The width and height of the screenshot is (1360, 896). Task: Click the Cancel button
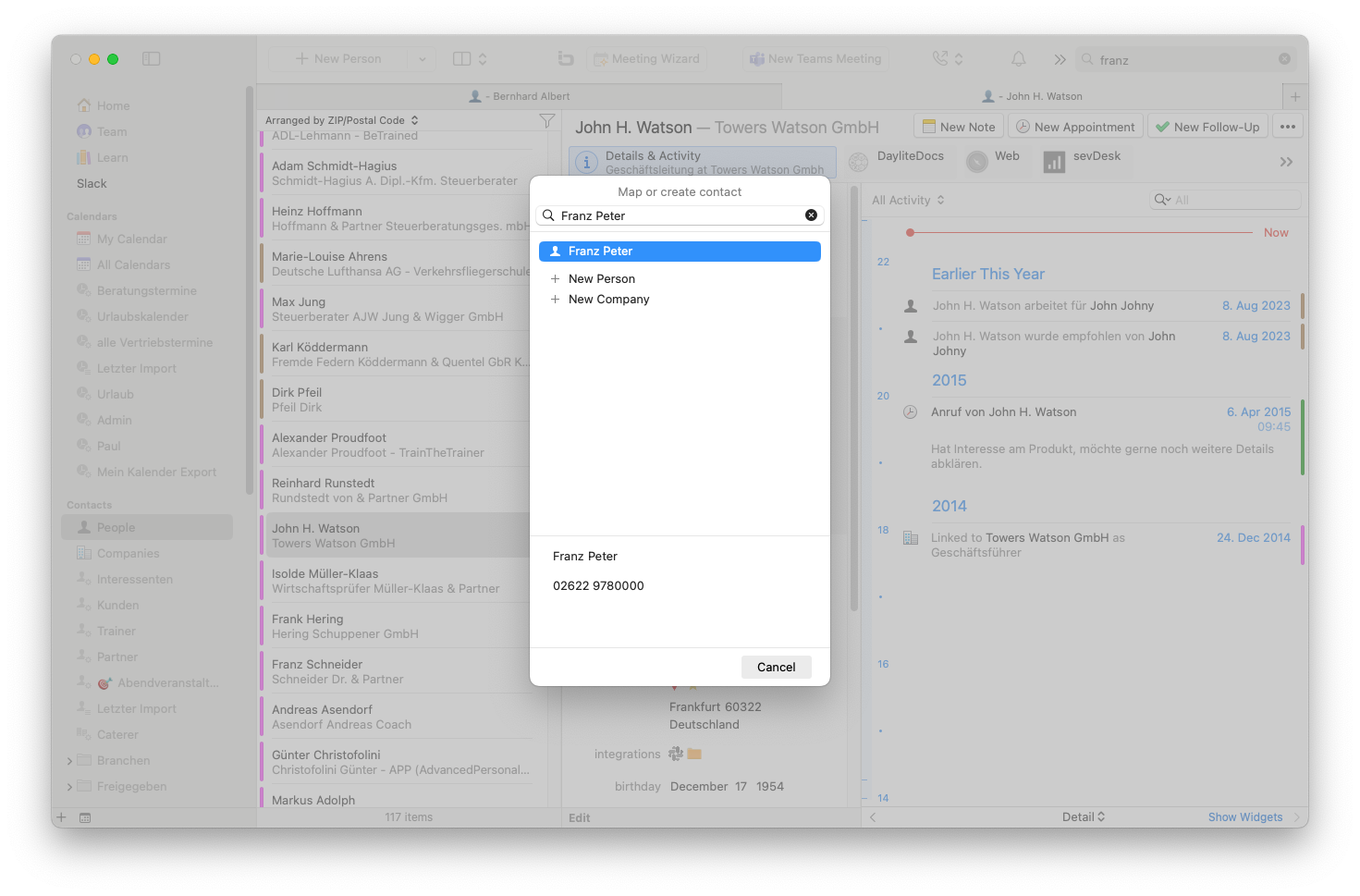click(776, 668)
